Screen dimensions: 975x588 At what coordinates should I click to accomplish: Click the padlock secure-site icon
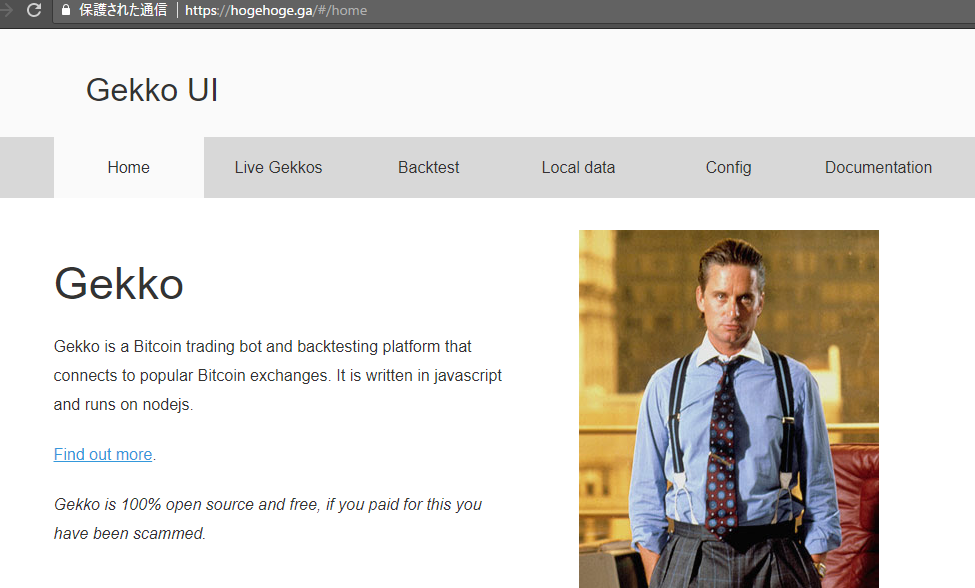[66, 10]
